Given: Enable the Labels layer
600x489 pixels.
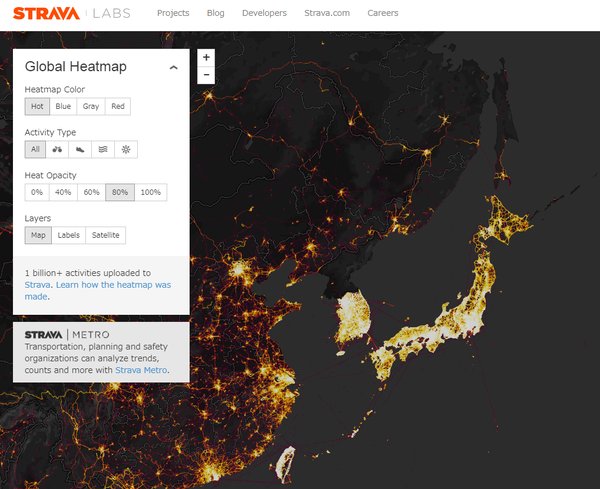Looking at the screenshot, I should coord(68,235).
